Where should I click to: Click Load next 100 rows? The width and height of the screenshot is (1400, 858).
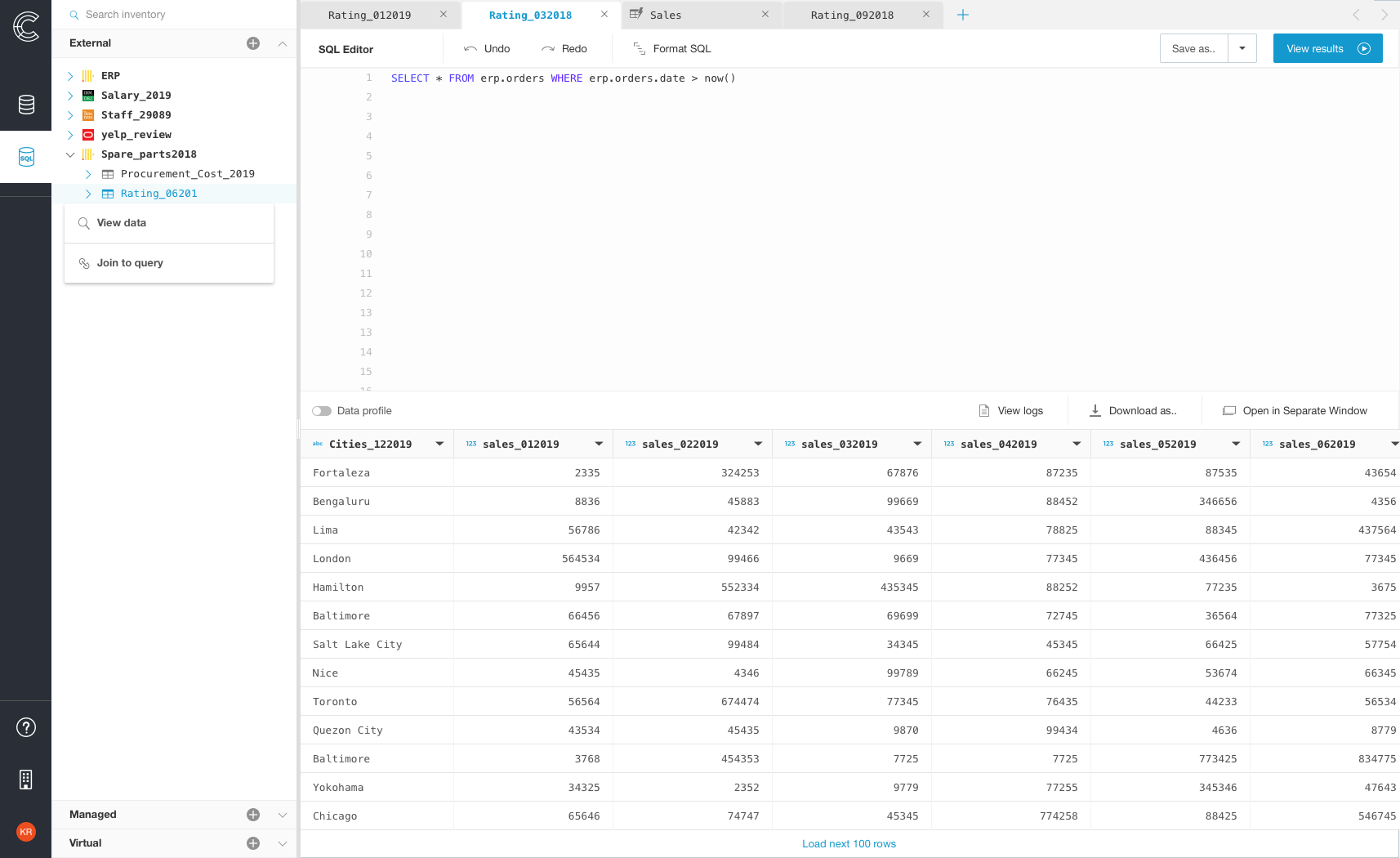849,843
